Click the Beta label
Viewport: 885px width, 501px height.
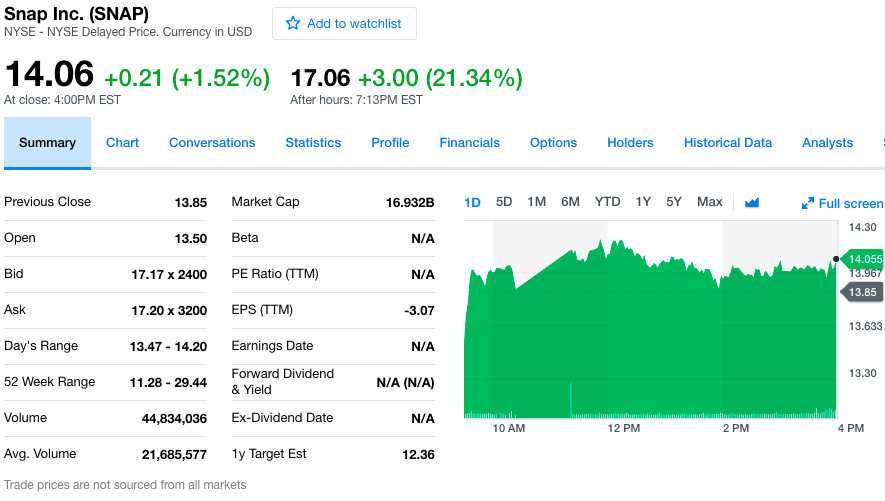tap(245, 238)
